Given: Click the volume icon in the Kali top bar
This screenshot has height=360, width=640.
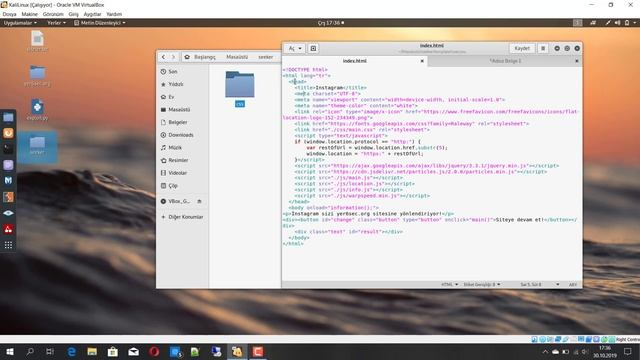Looking at the screenshot, I should pyautogui.click(x=618, y=23).
